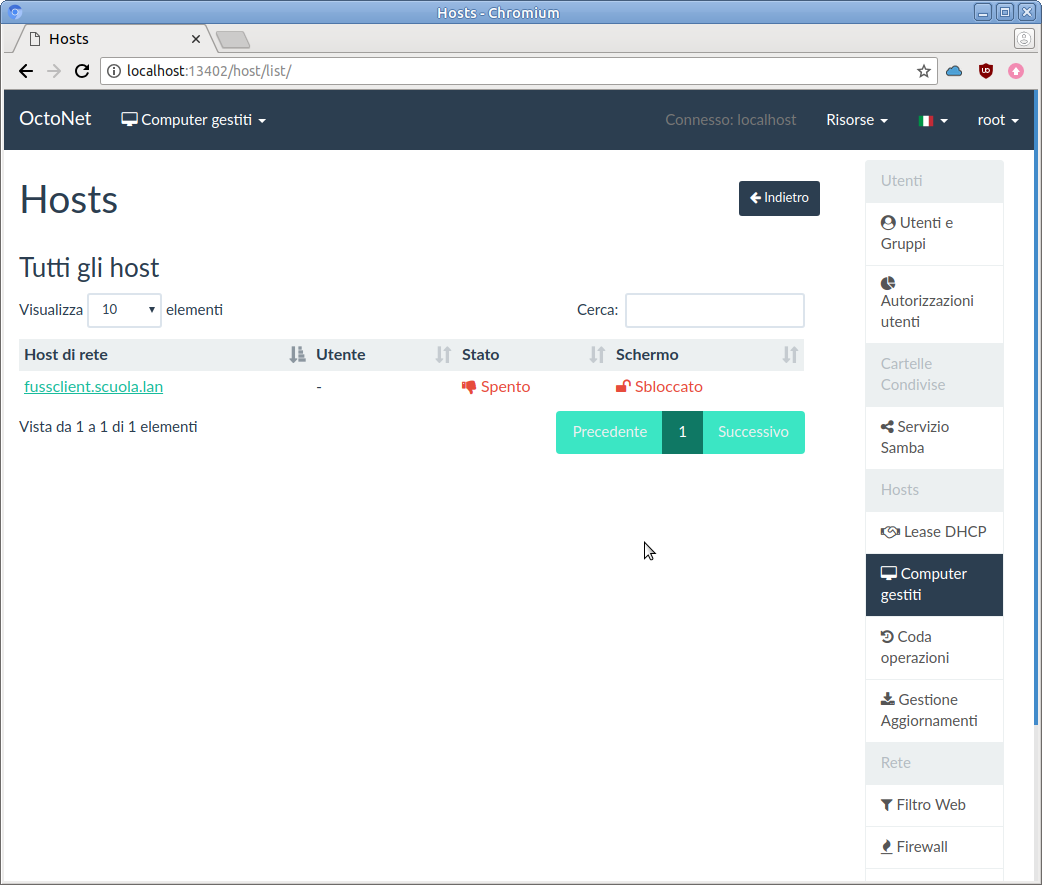Open Gestione Aggiornamenti sidebar item
The width and height of the screenshot is (1042, 885).
[x=934, y=710]
